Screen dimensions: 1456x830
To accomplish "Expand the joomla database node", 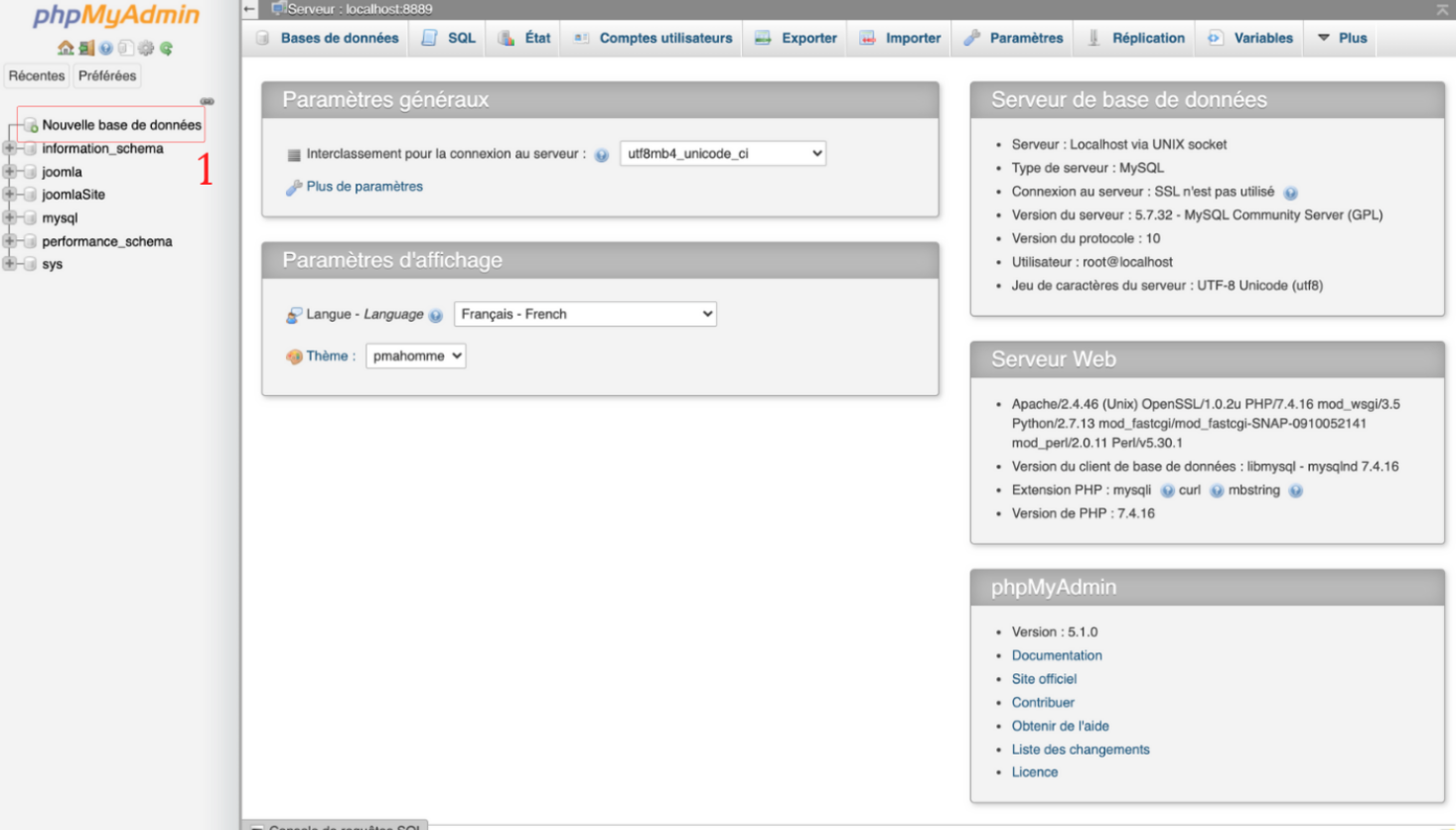I will (x=10, y=172).
